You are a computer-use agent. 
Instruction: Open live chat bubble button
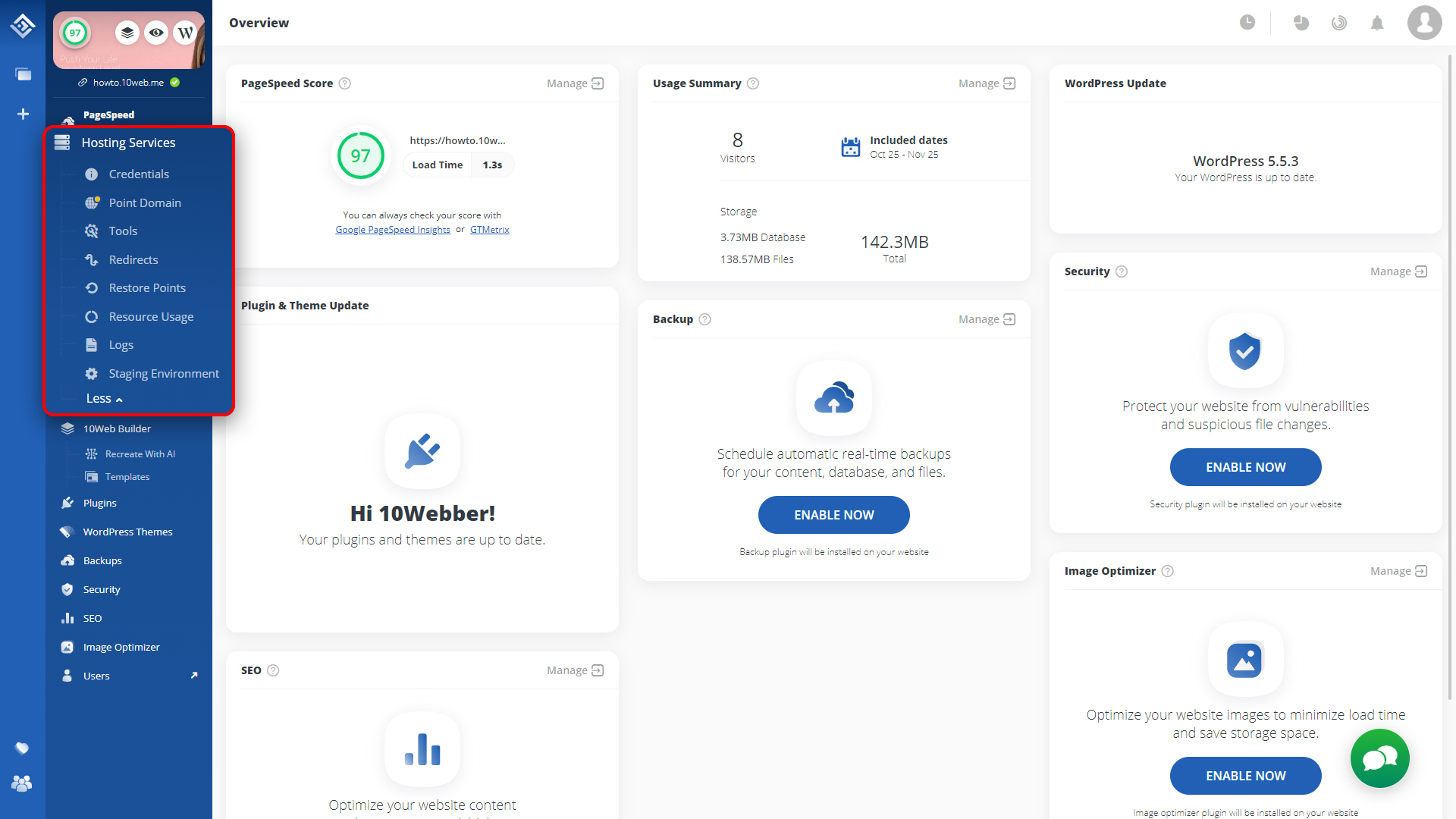[x=1379, y=758]
